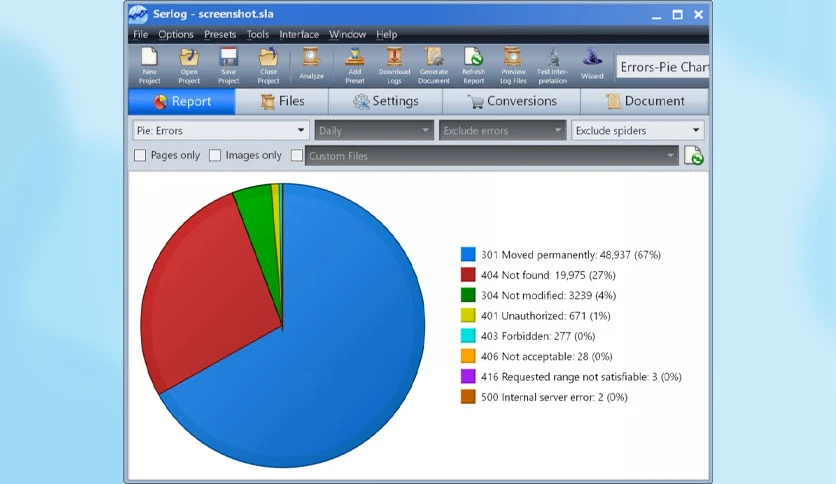
Task: Open the Pie: Errors report dropdown
Action: 221,131
